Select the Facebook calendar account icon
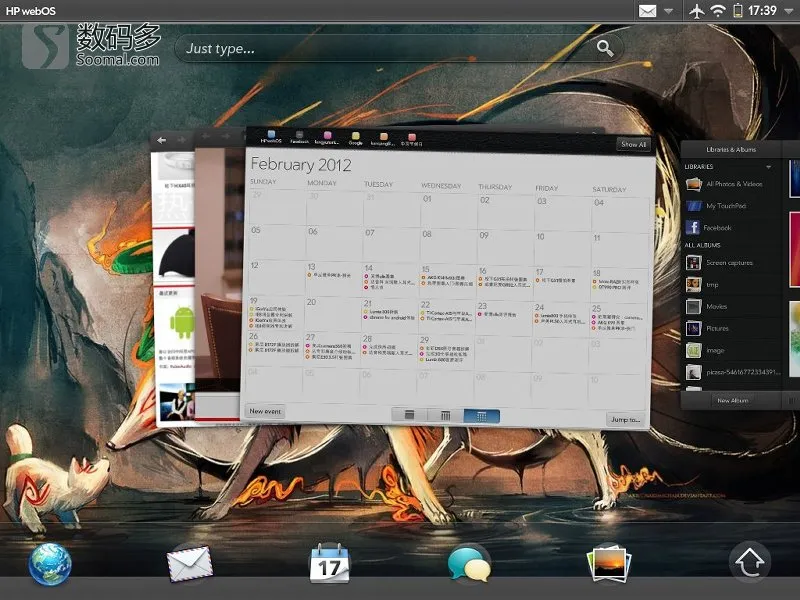 (x=299, y=137)
